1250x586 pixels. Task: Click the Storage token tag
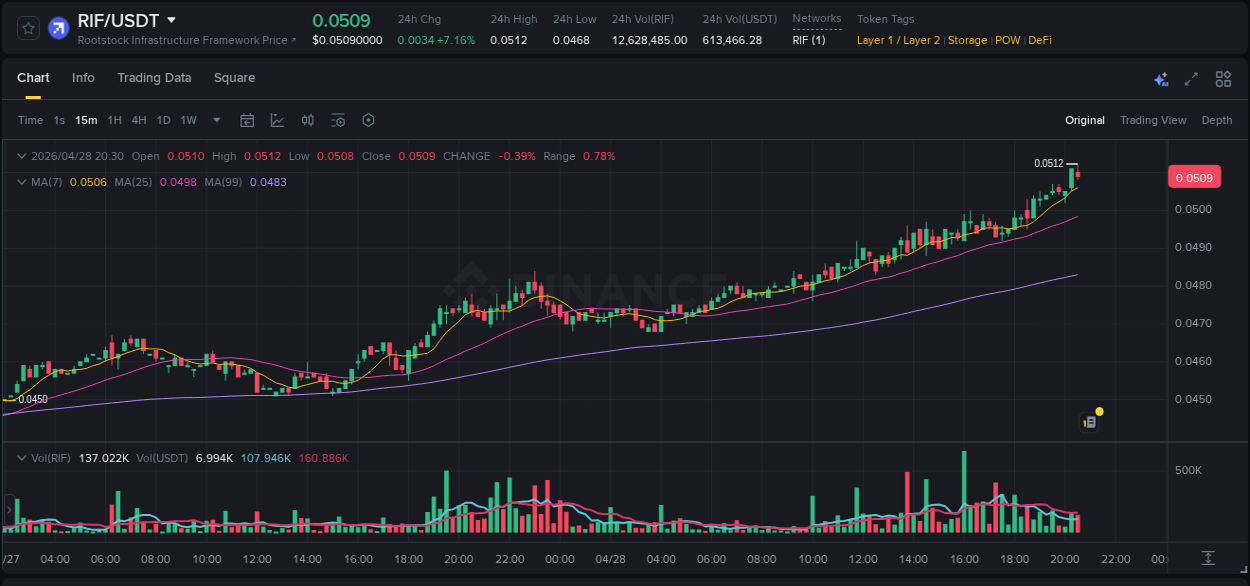click(x=967, y=40)
